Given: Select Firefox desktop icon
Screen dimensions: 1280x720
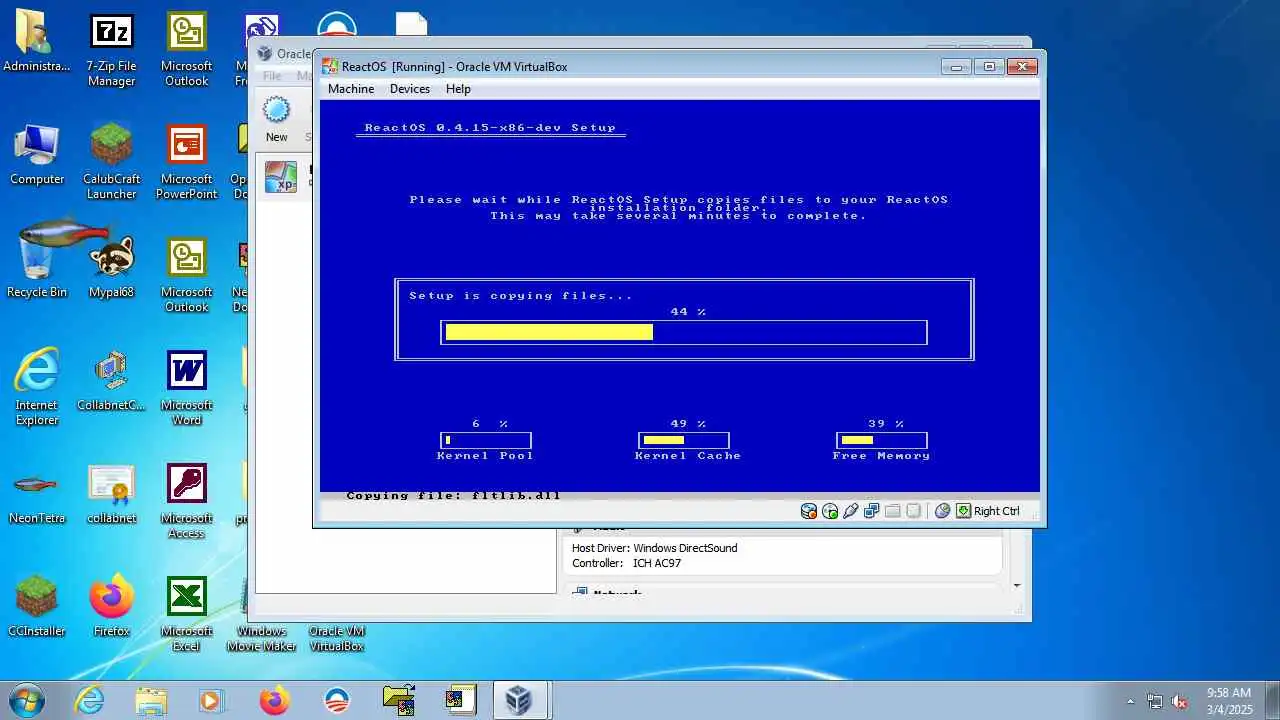Looking at the screenshot, I should 111,607.
